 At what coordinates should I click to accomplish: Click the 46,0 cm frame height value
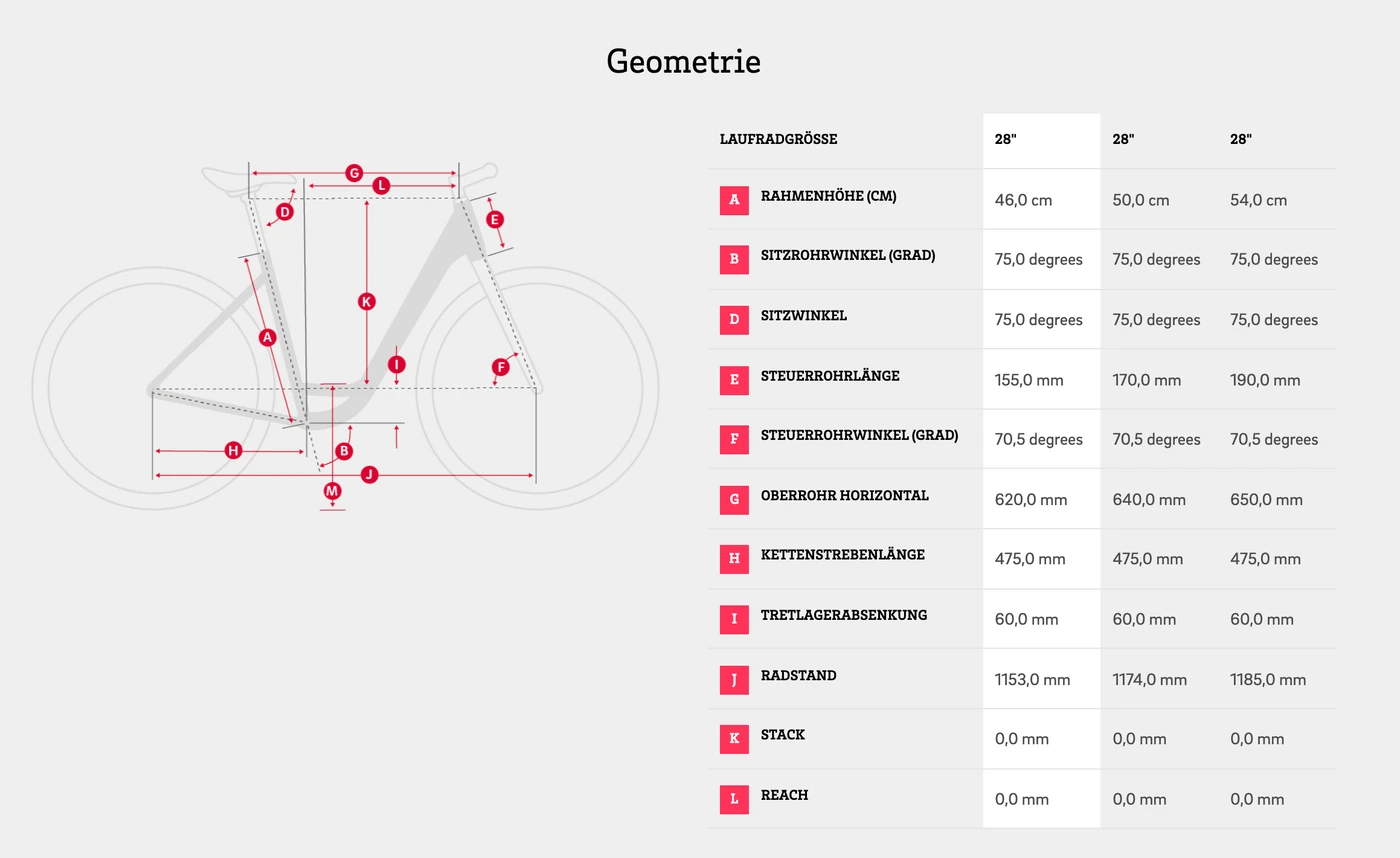point(1023,200)
